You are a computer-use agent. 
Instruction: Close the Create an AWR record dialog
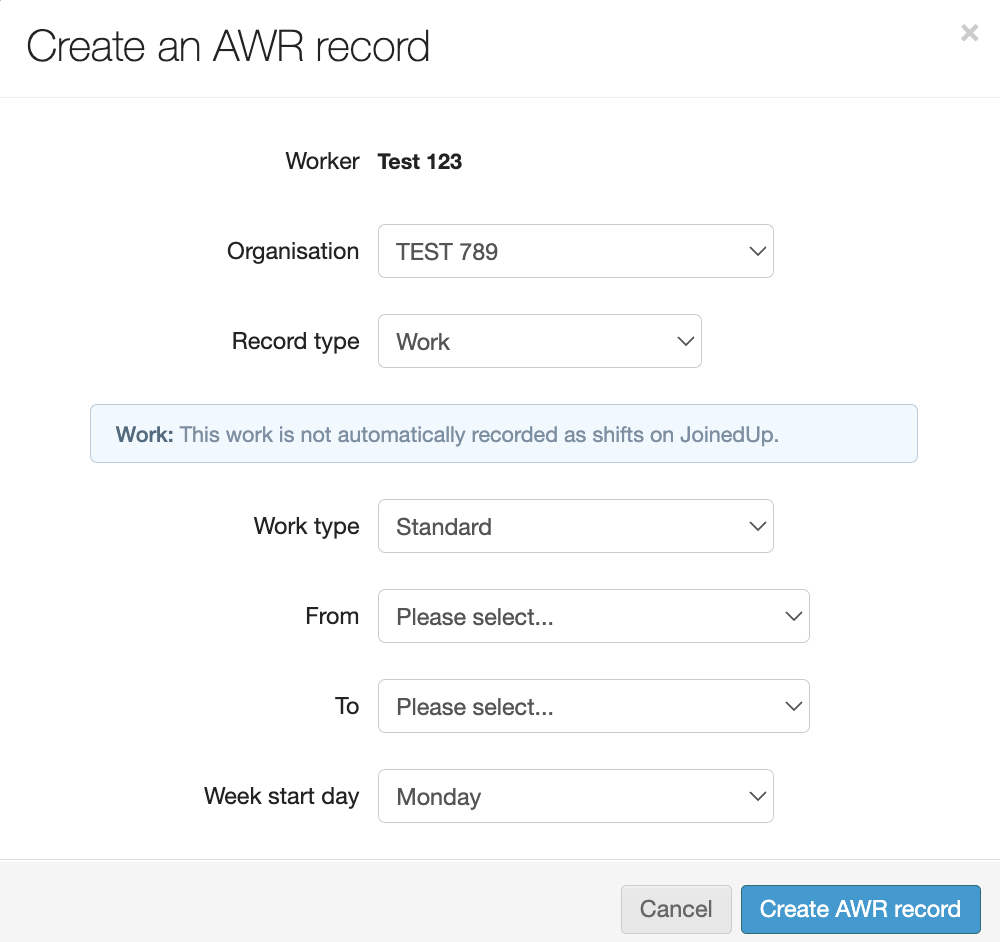coord(969,33)
